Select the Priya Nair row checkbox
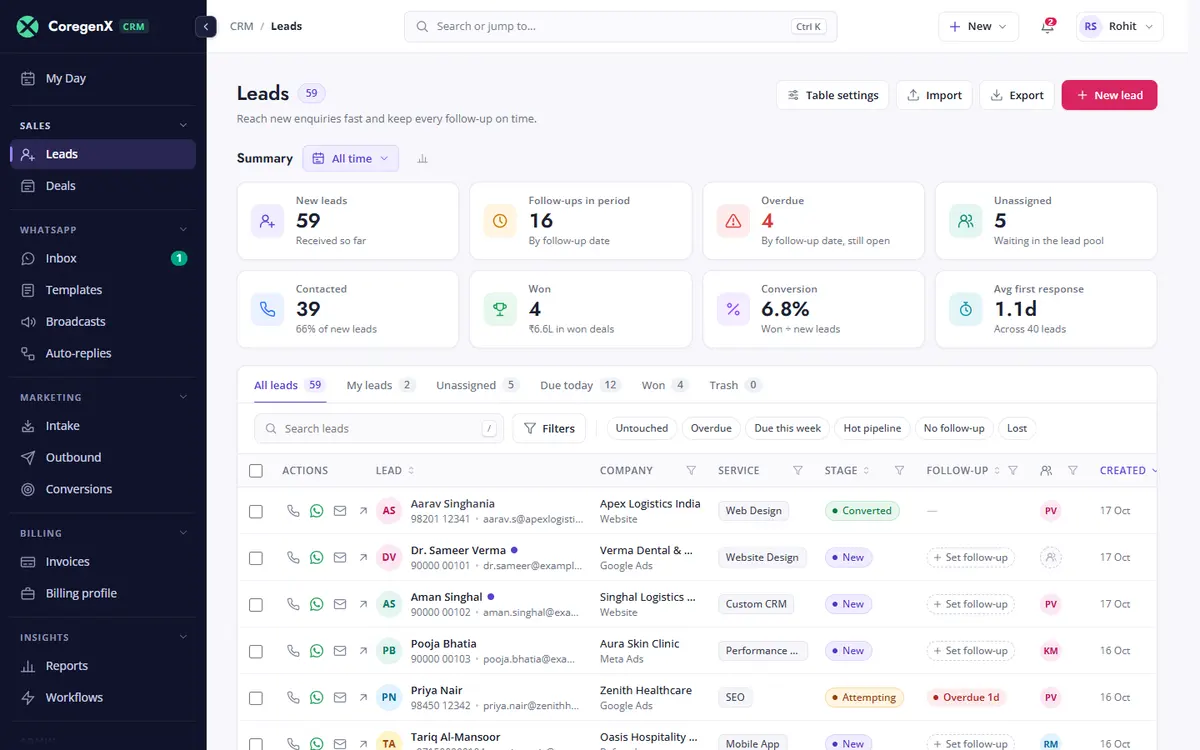Viewport: 1200px width, 750px height. (256, 698)
